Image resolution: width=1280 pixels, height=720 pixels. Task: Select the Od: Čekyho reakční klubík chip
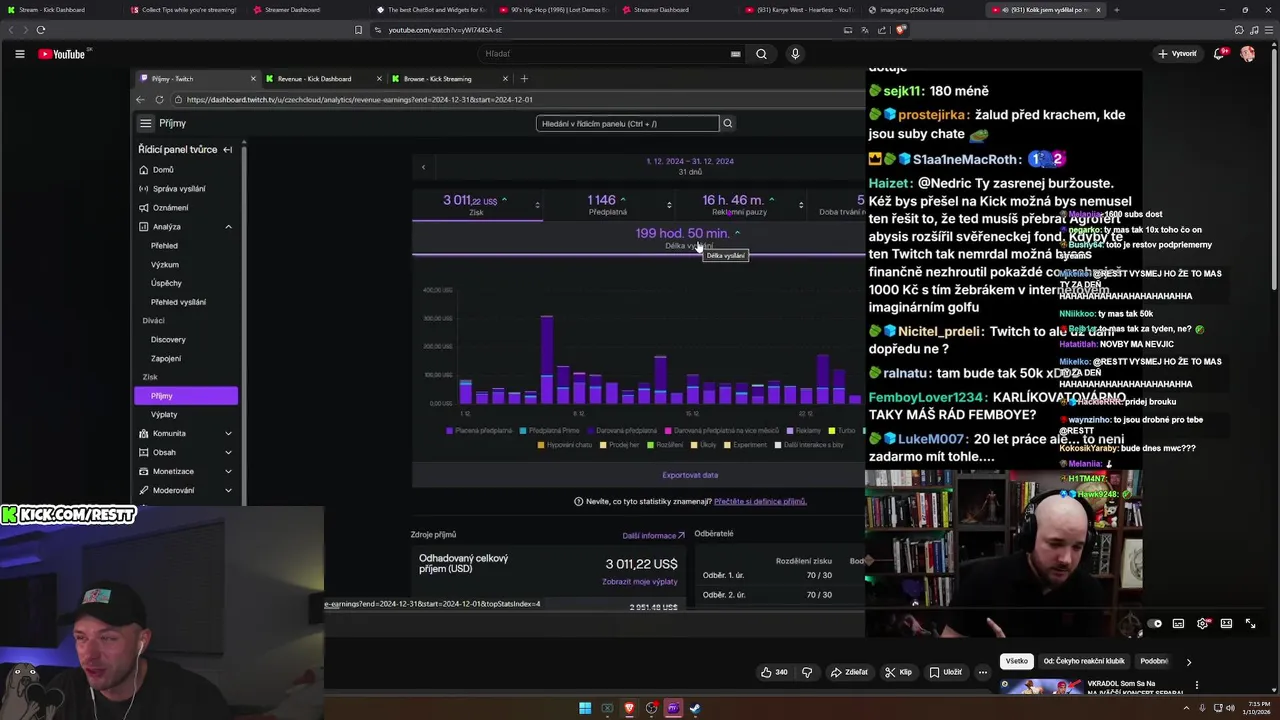click(x=1084, y=661)
